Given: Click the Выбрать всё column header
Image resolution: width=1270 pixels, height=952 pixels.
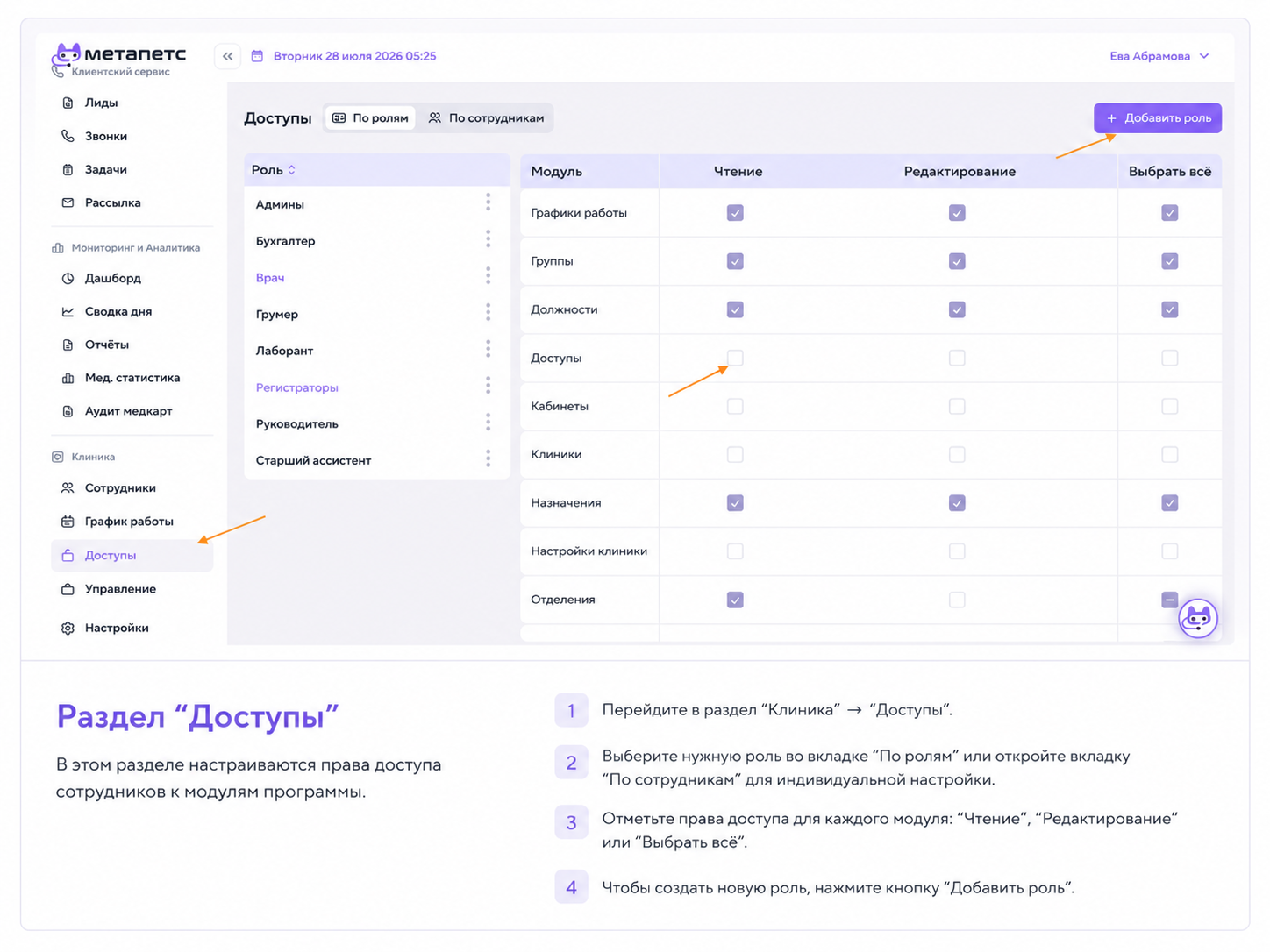Looking at the screenshot, I should [1170, 172].
